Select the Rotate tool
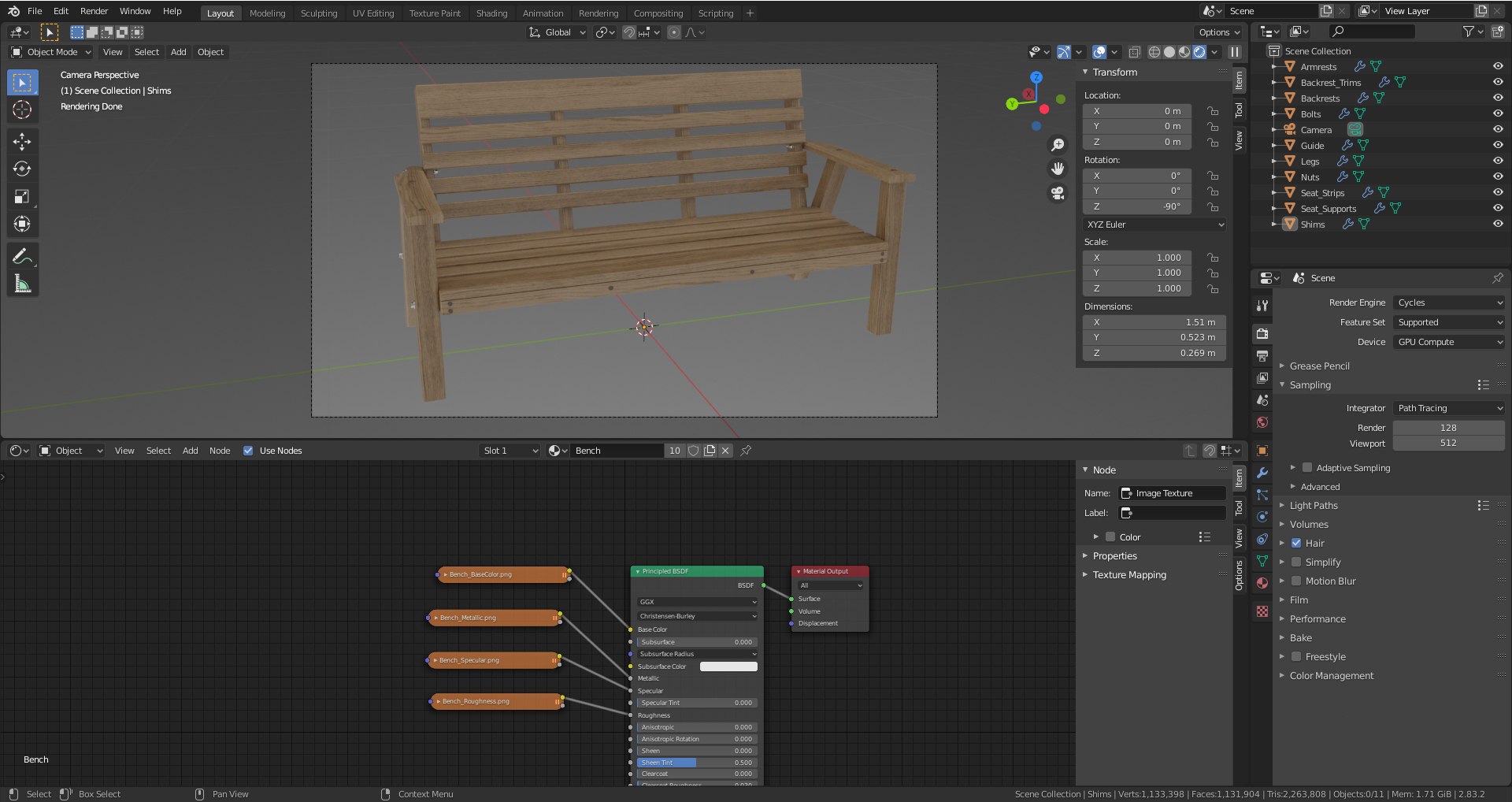Screen dimensions: 1512x802 tap(22, 169)
